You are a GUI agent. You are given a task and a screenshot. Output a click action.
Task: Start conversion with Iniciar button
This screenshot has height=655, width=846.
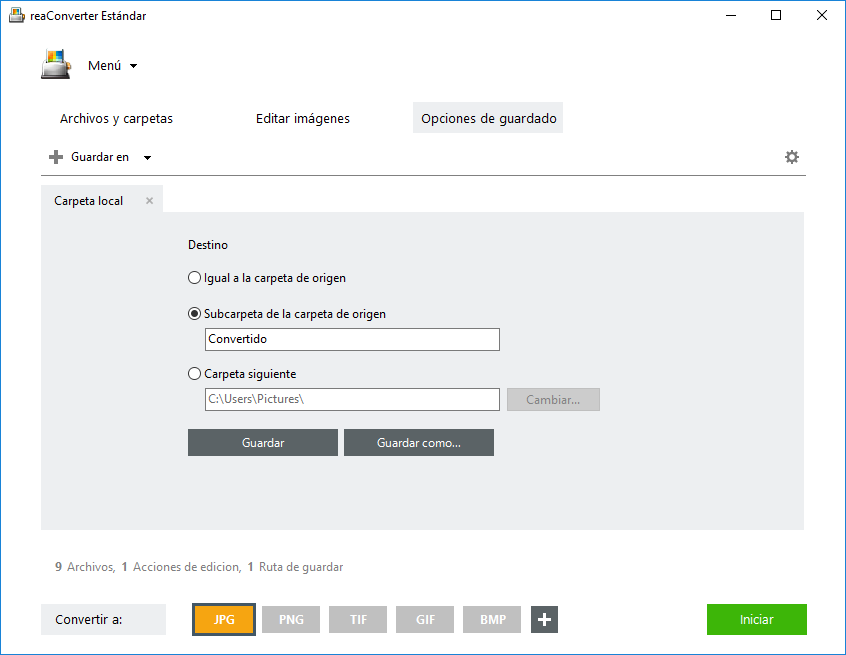(x=756, y=619)
